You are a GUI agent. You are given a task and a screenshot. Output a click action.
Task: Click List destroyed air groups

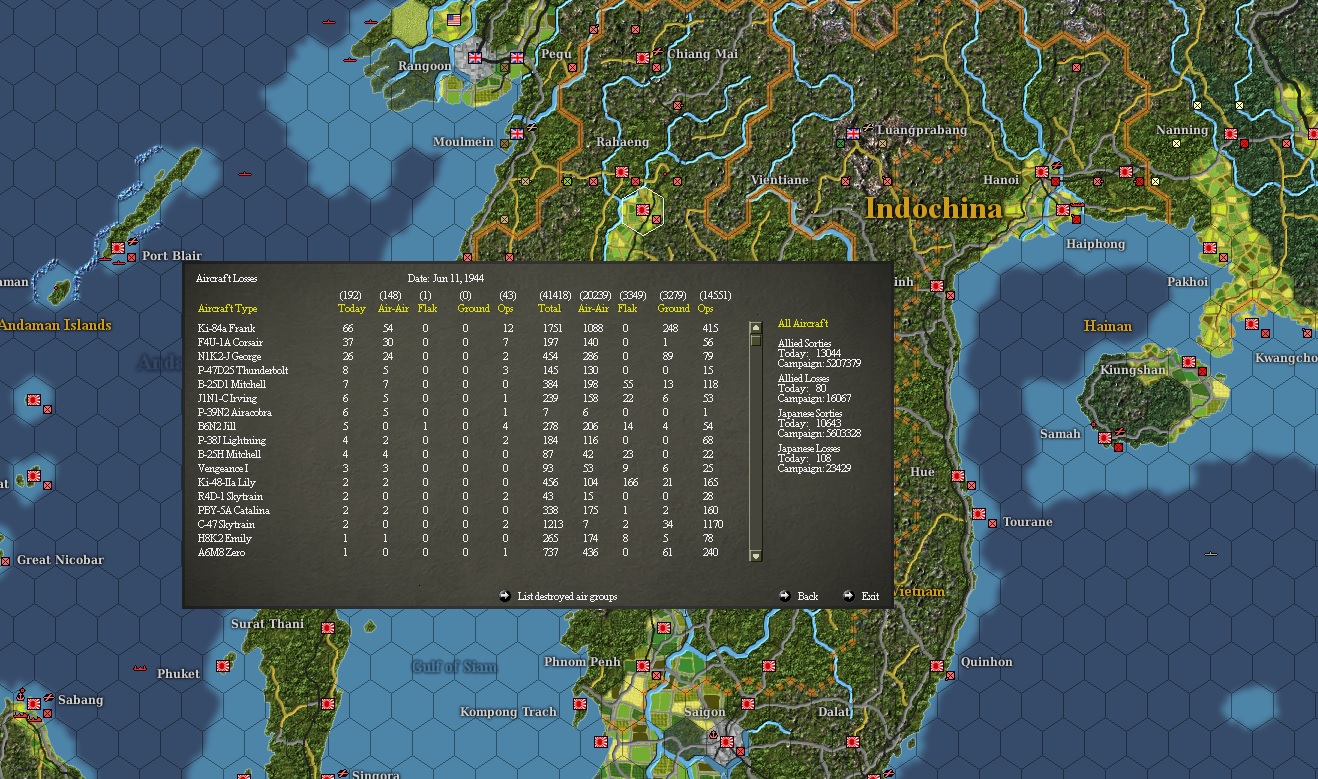558,596
